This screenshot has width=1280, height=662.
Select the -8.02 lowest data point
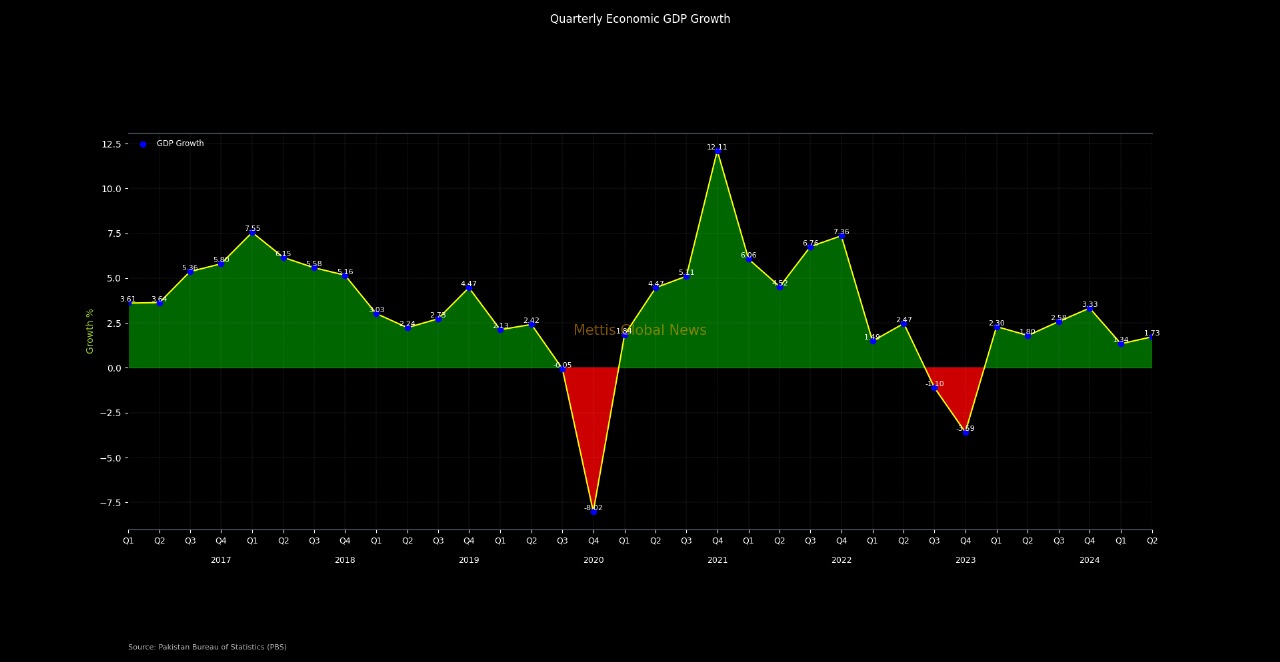coord(593,511)
